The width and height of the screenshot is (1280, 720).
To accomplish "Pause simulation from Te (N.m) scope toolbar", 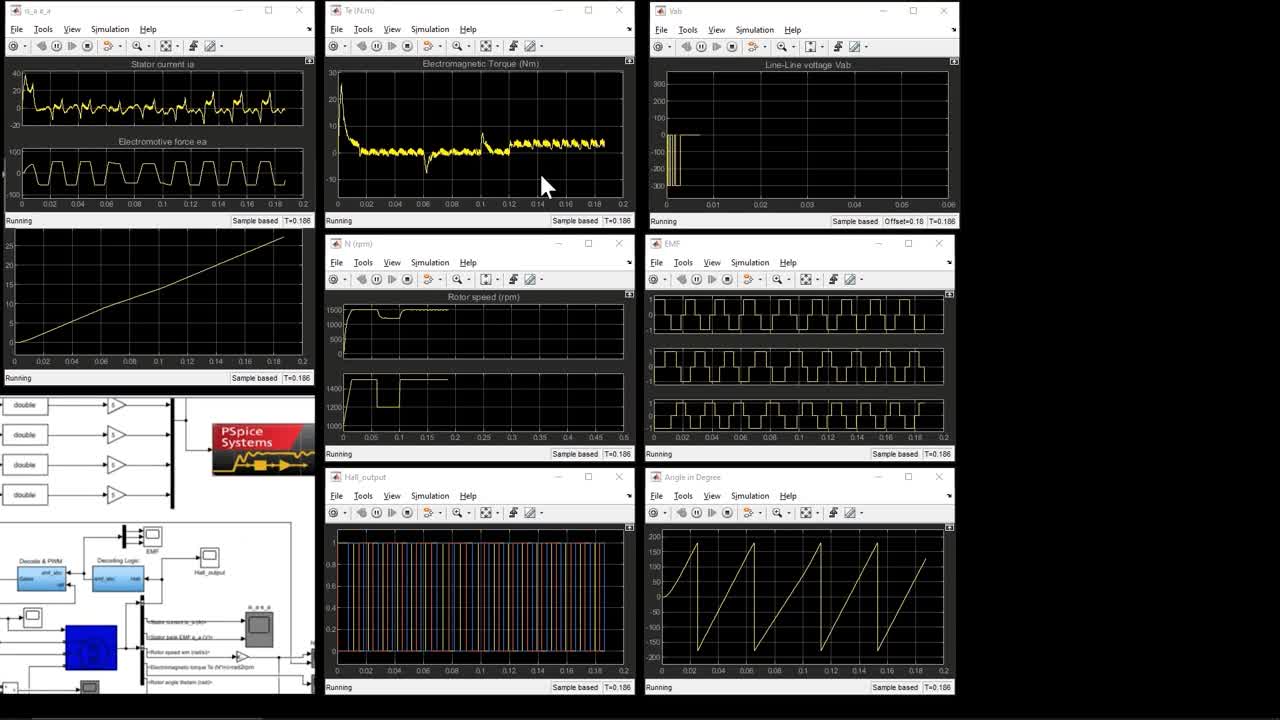I will (x=376, y=46).
